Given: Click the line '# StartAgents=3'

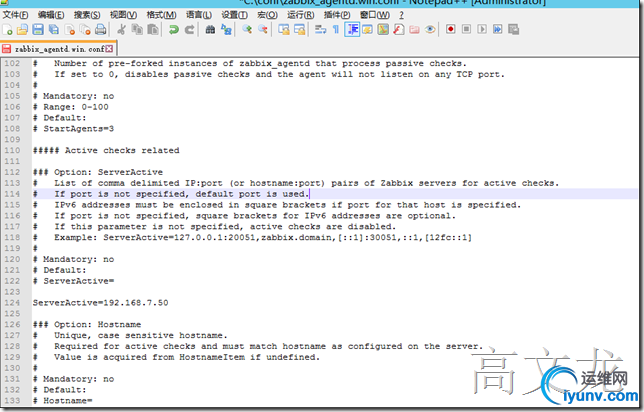Looking at the screenshot, I should pos(74,129).
